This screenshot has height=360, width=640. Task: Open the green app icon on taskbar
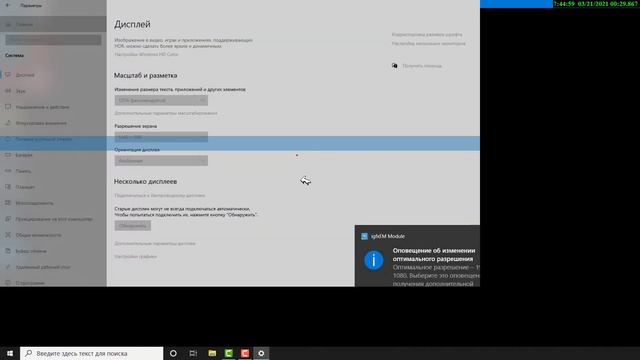229,353
